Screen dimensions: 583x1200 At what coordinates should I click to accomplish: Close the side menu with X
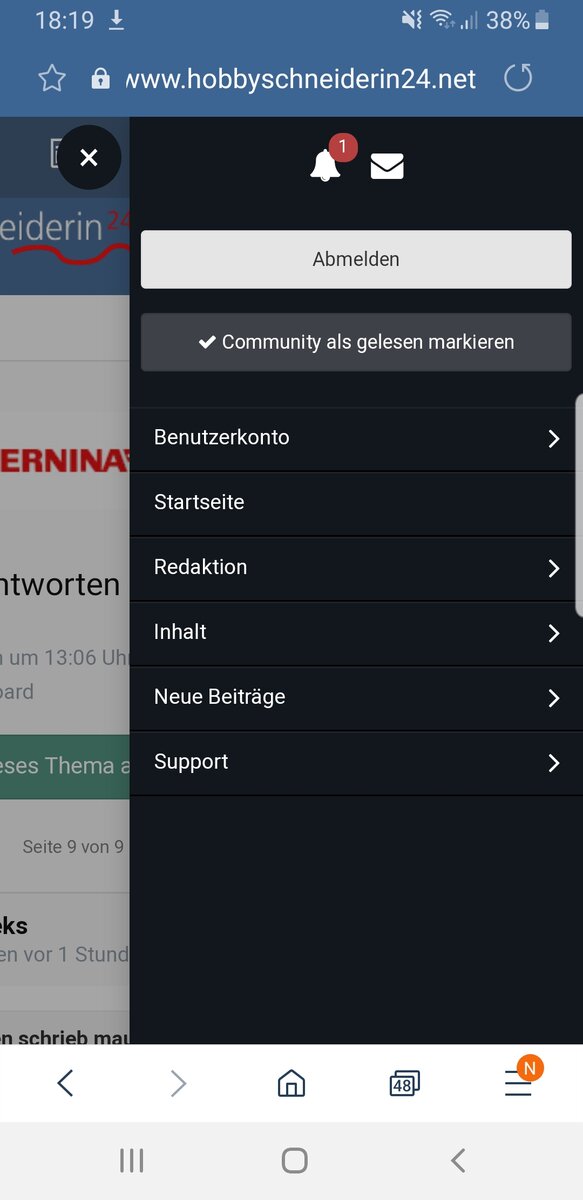[x=89, y=157]
